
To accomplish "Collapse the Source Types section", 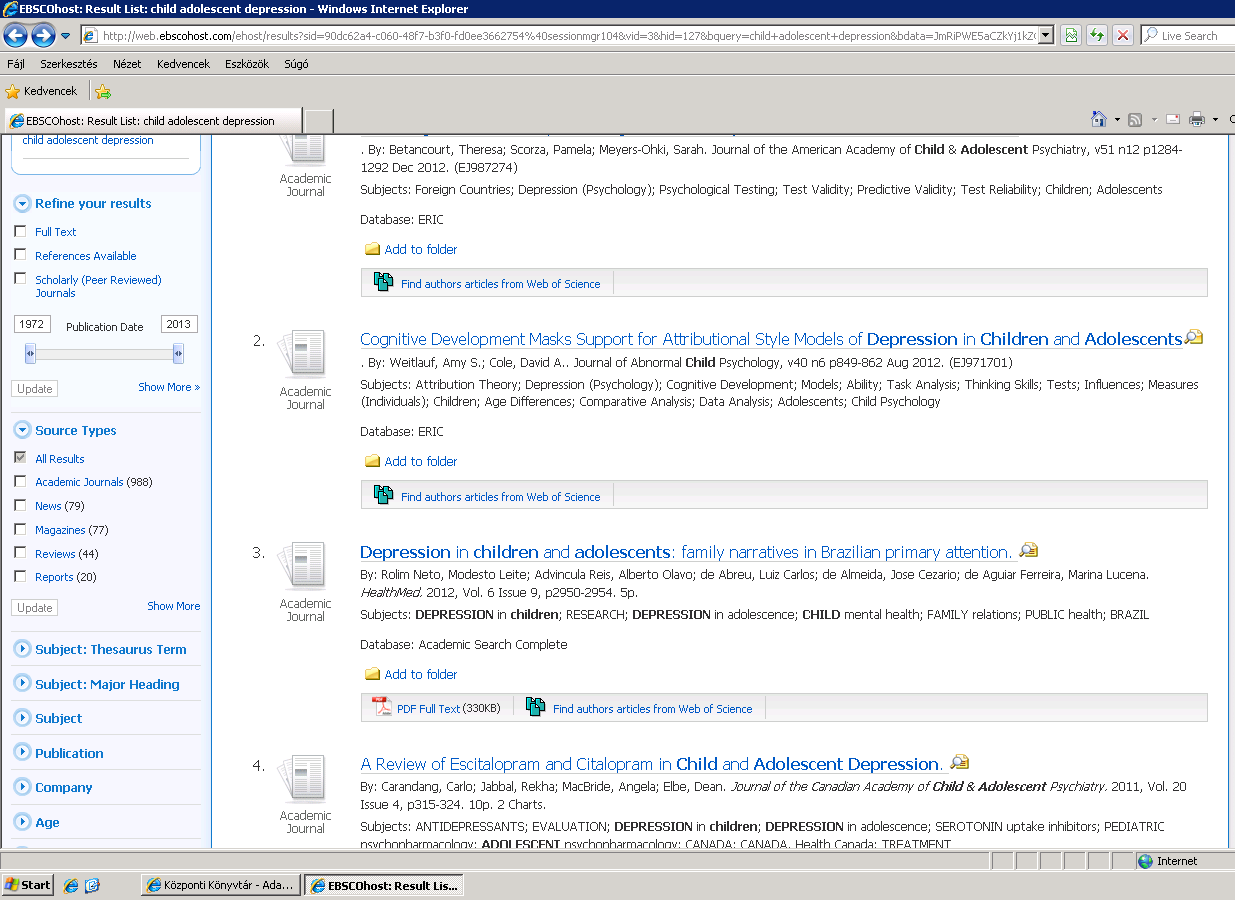I will click(x=22, y=430).
